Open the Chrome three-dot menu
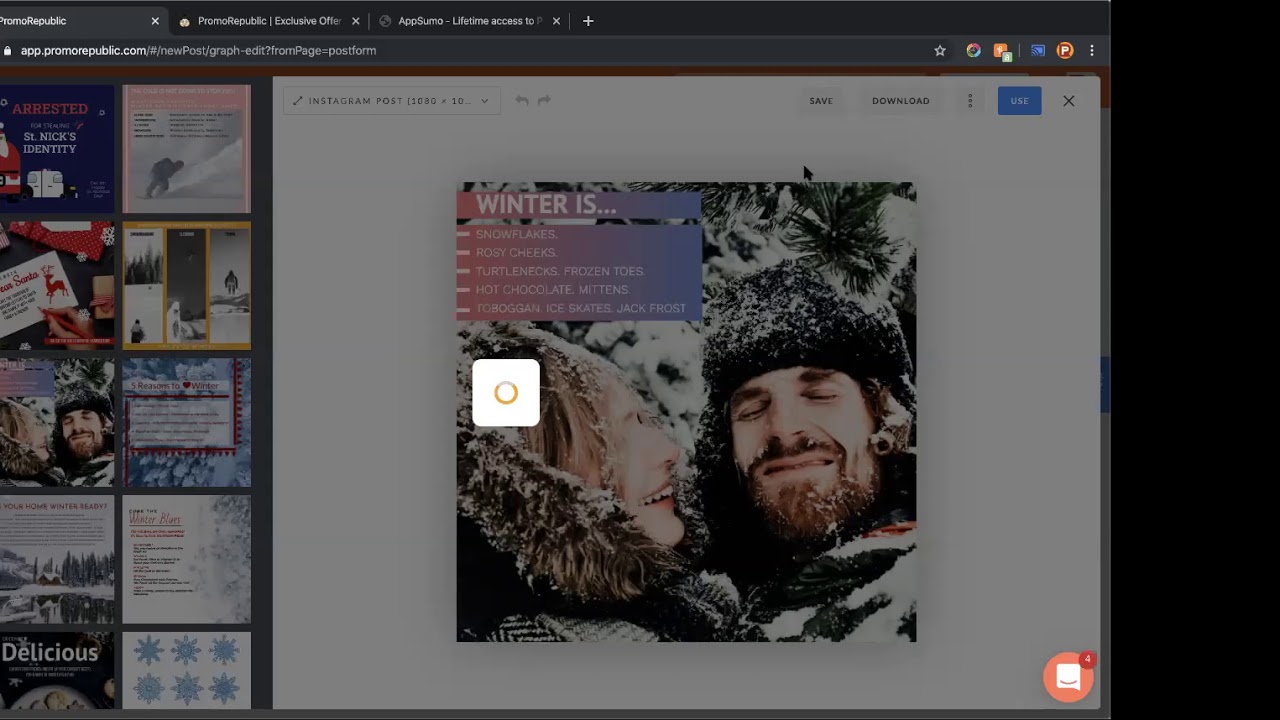The image size is (1280, 720). pos(1092,51)
